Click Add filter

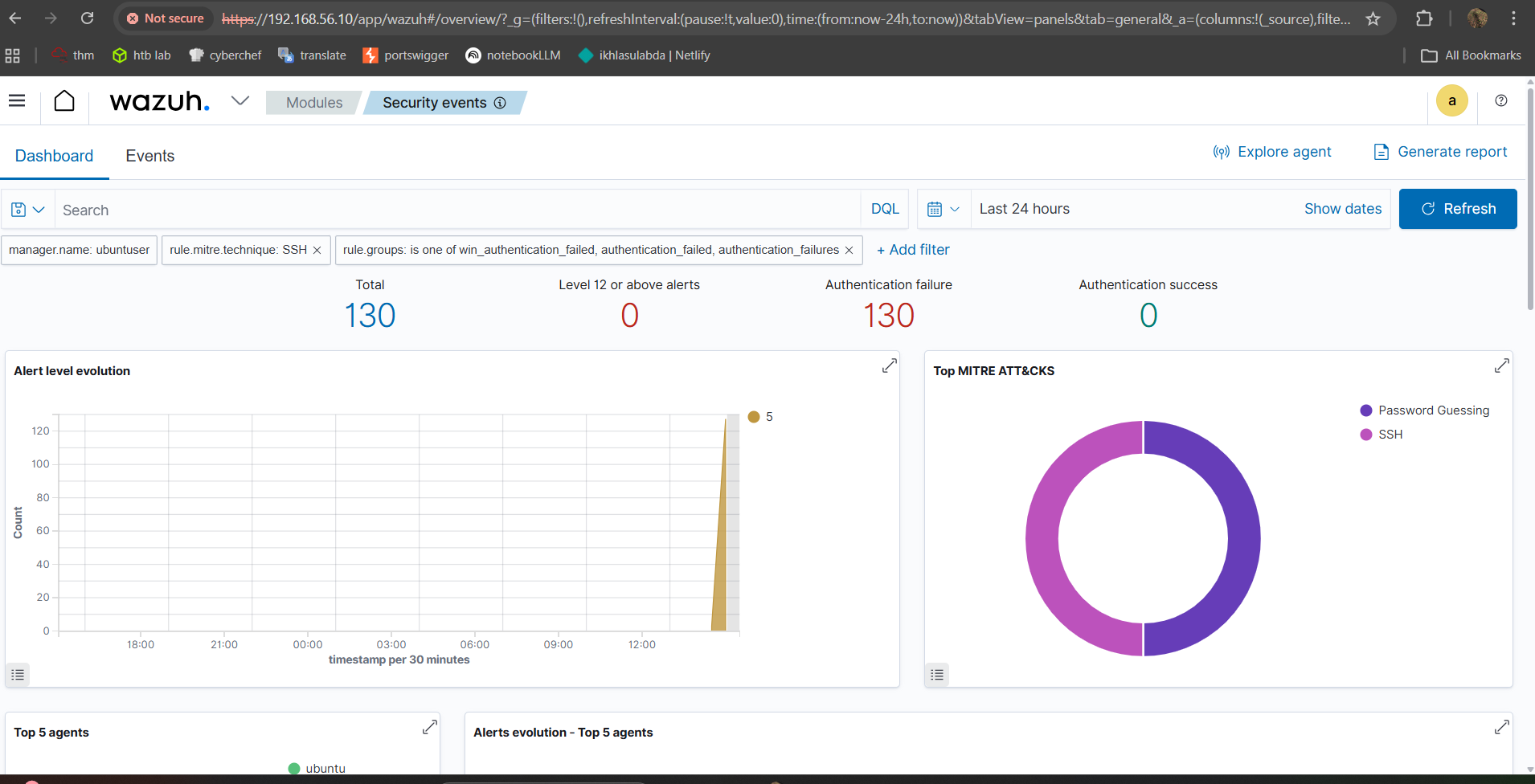(913, 250)
